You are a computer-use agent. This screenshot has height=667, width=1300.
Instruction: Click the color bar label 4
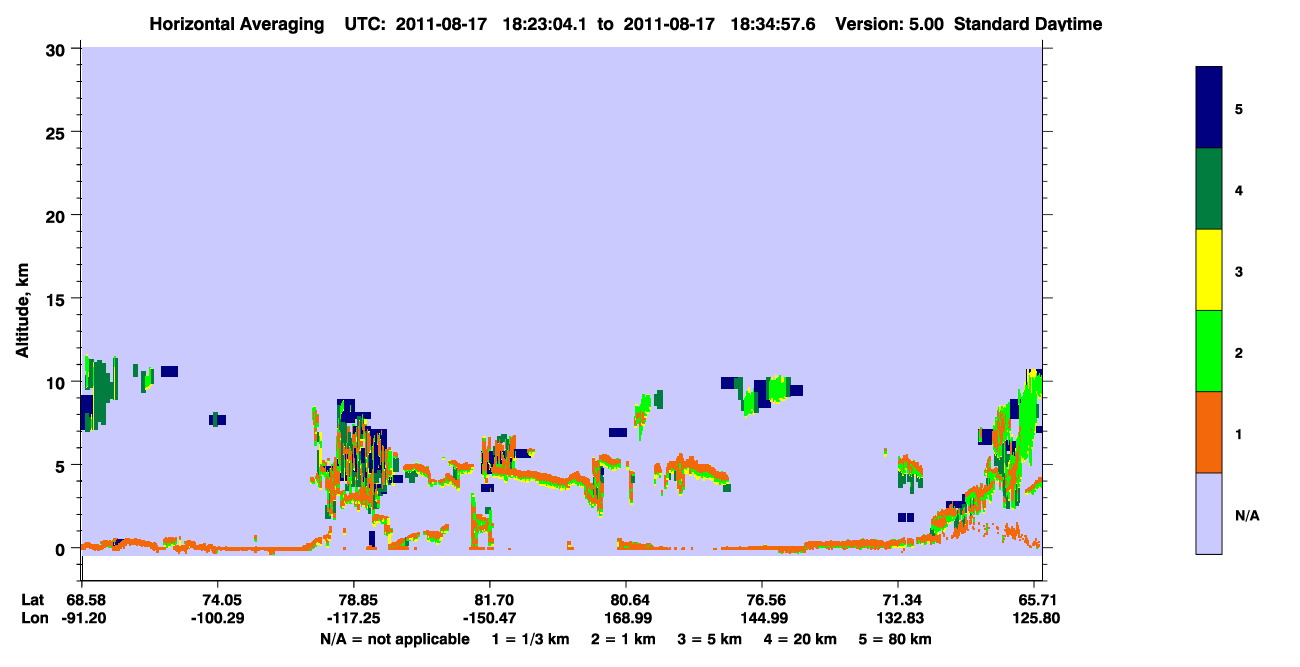[1239, 189]
